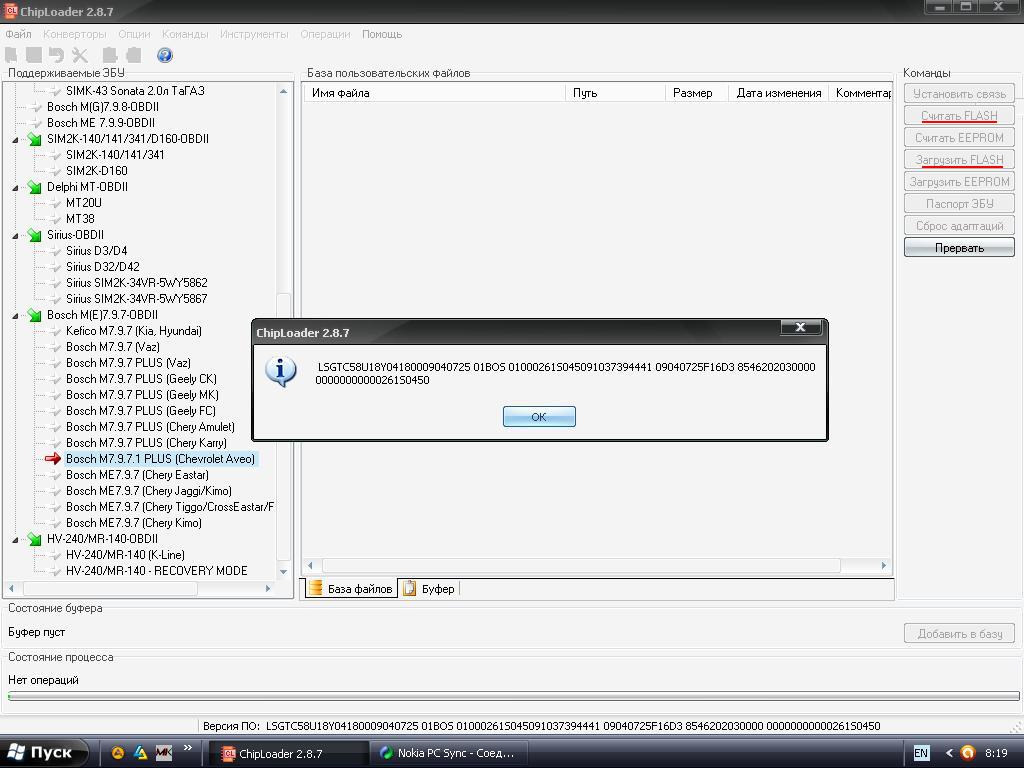
Task: Switch to Nokia PC Sync in the taskbar
Action: (x=449, y=753)
